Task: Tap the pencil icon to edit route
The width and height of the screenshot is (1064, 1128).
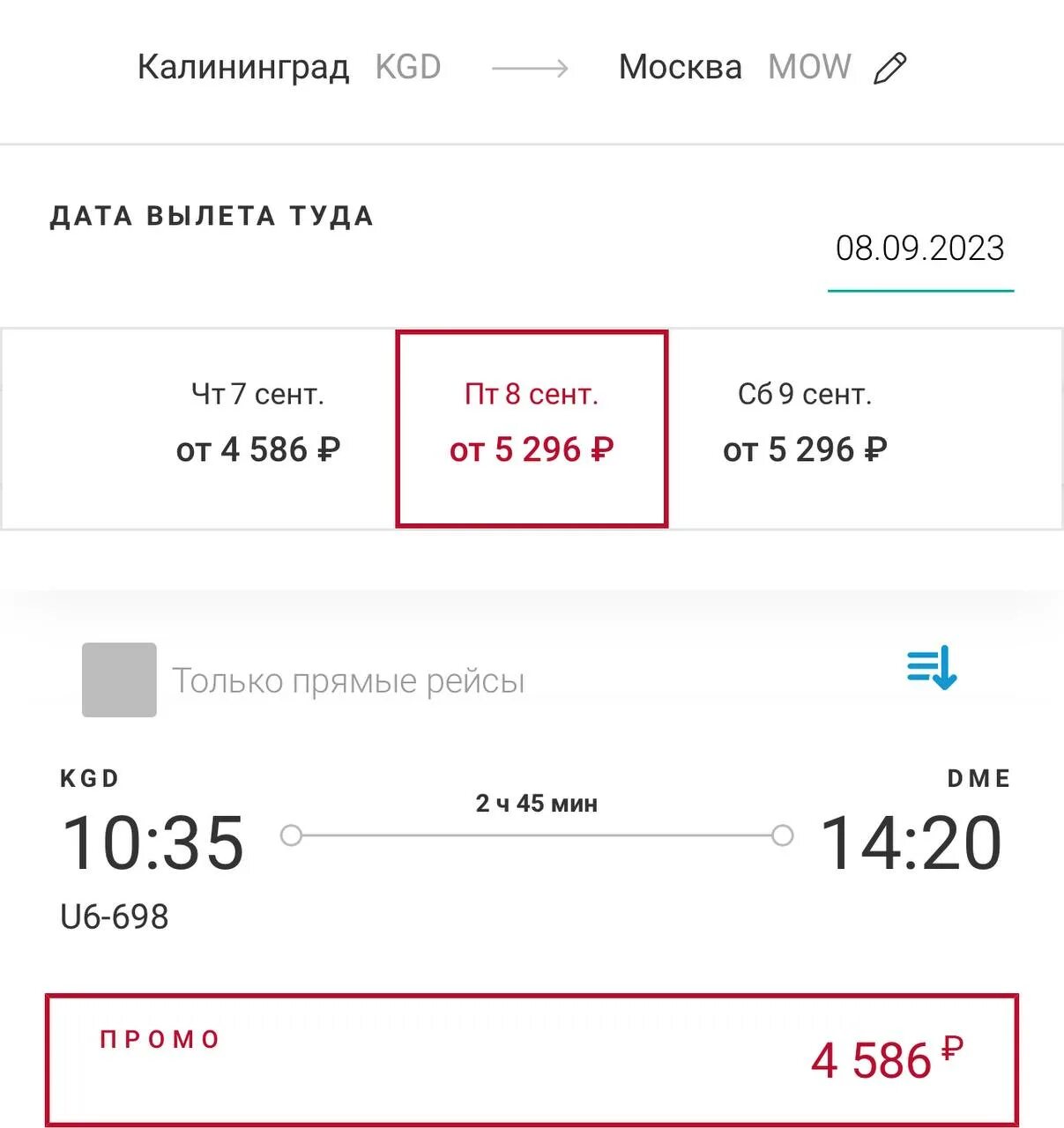Action: [x=889, y=68]
